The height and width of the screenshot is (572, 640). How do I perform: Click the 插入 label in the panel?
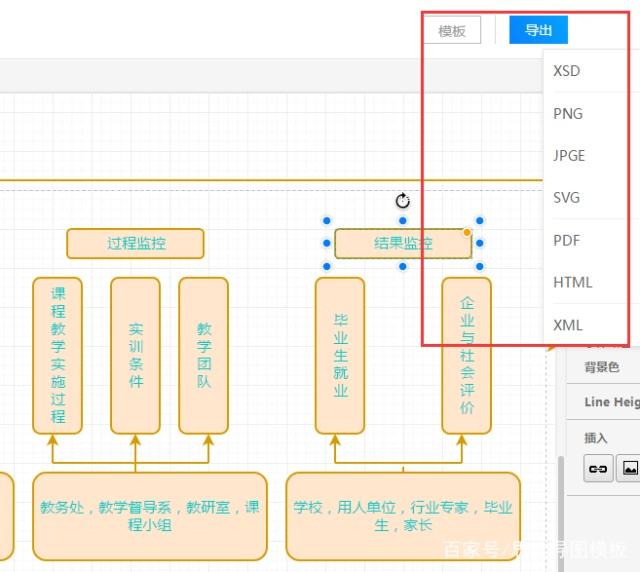click(x=596, y=438)
